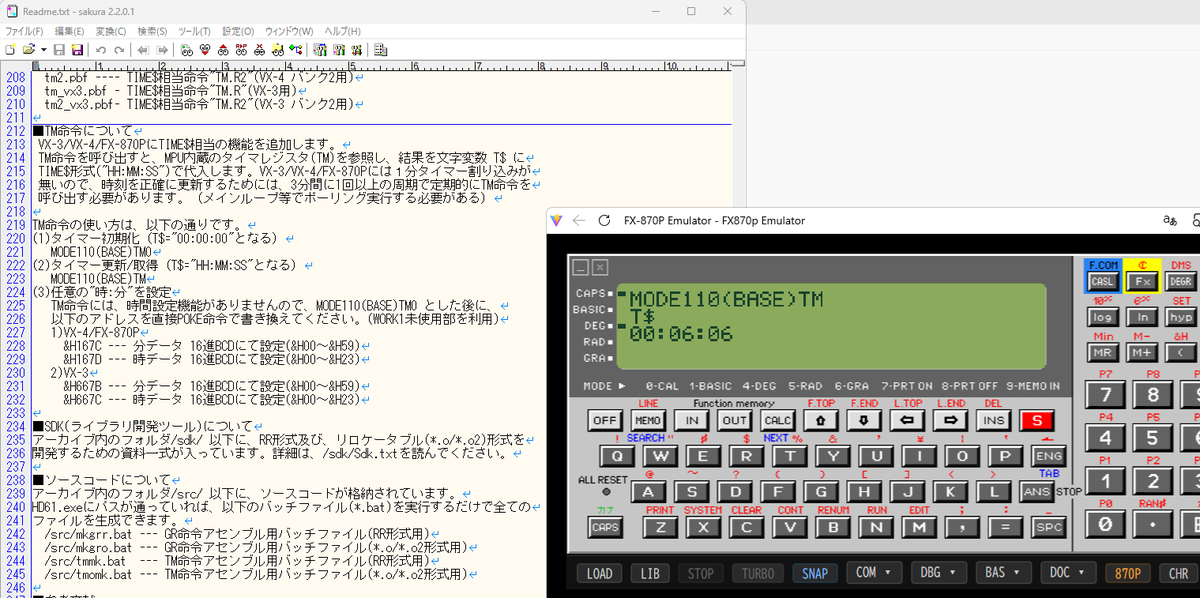Save the file with the floppy disk icon
The width and height of the screenshot is (1200, 598).
point(60,49)
